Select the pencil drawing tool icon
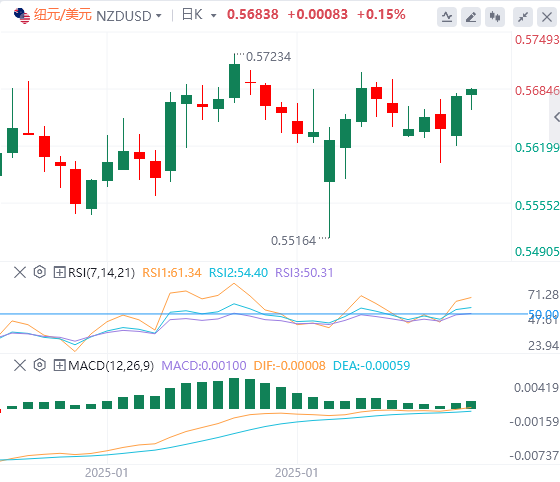 (x=471, y=17)
